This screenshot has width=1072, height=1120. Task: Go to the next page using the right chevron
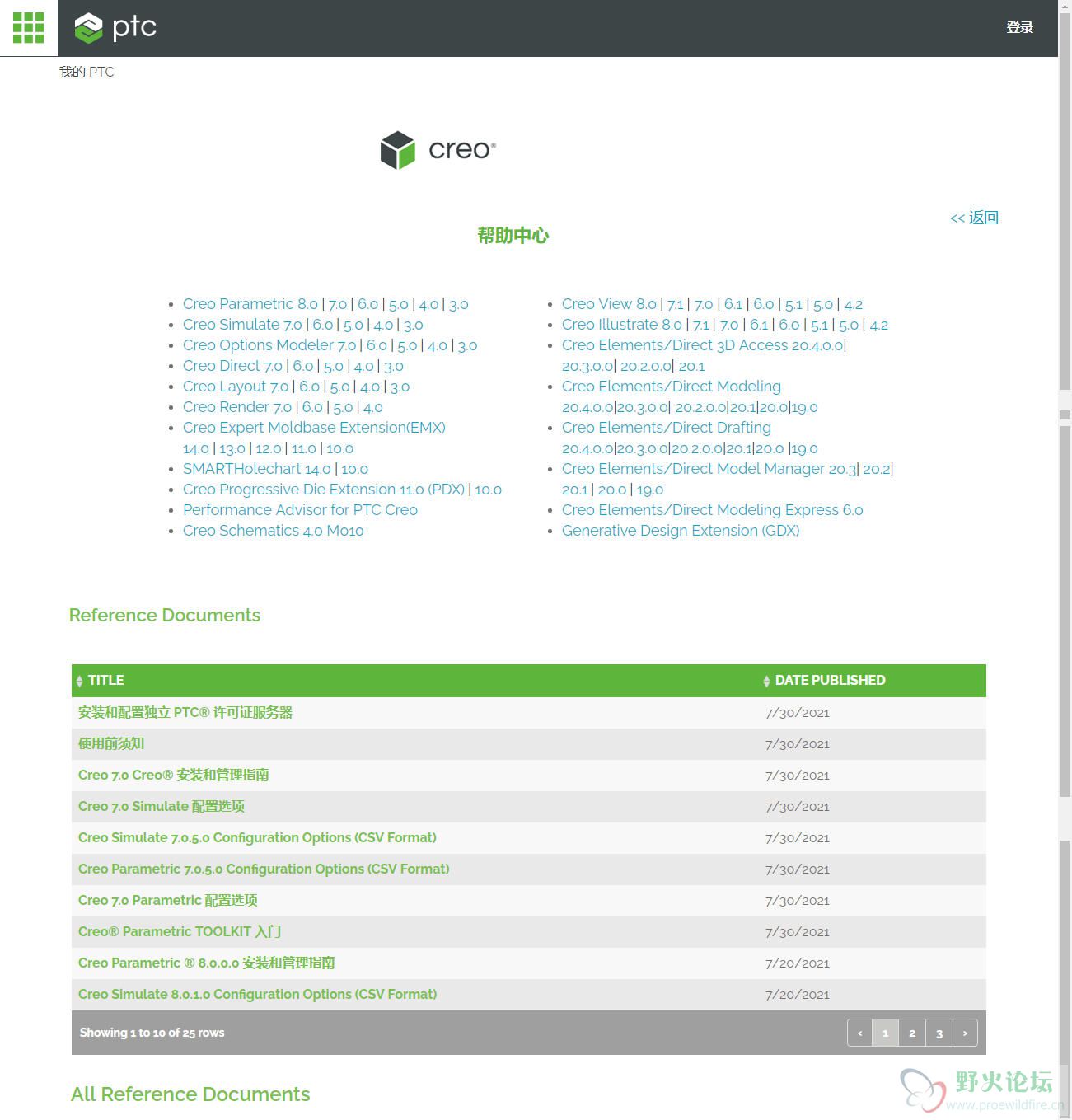point(965,1033)
